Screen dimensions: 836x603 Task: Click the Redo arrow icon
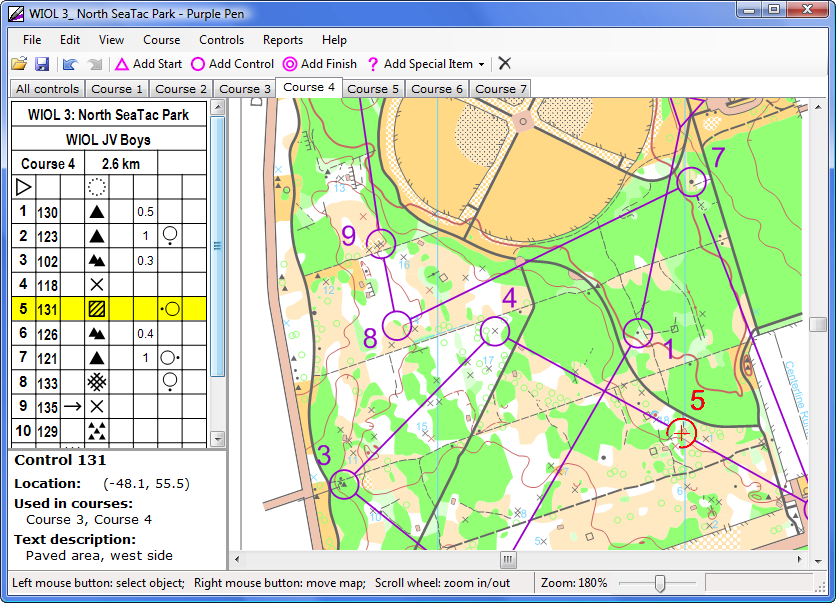94,64
